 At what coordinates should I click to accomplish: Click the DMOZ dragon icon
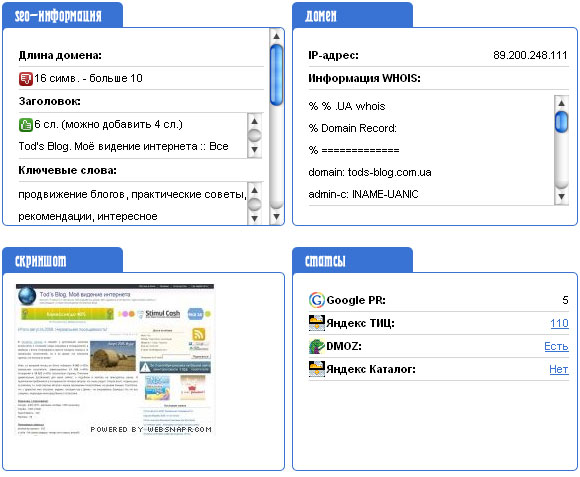[317, 346]
